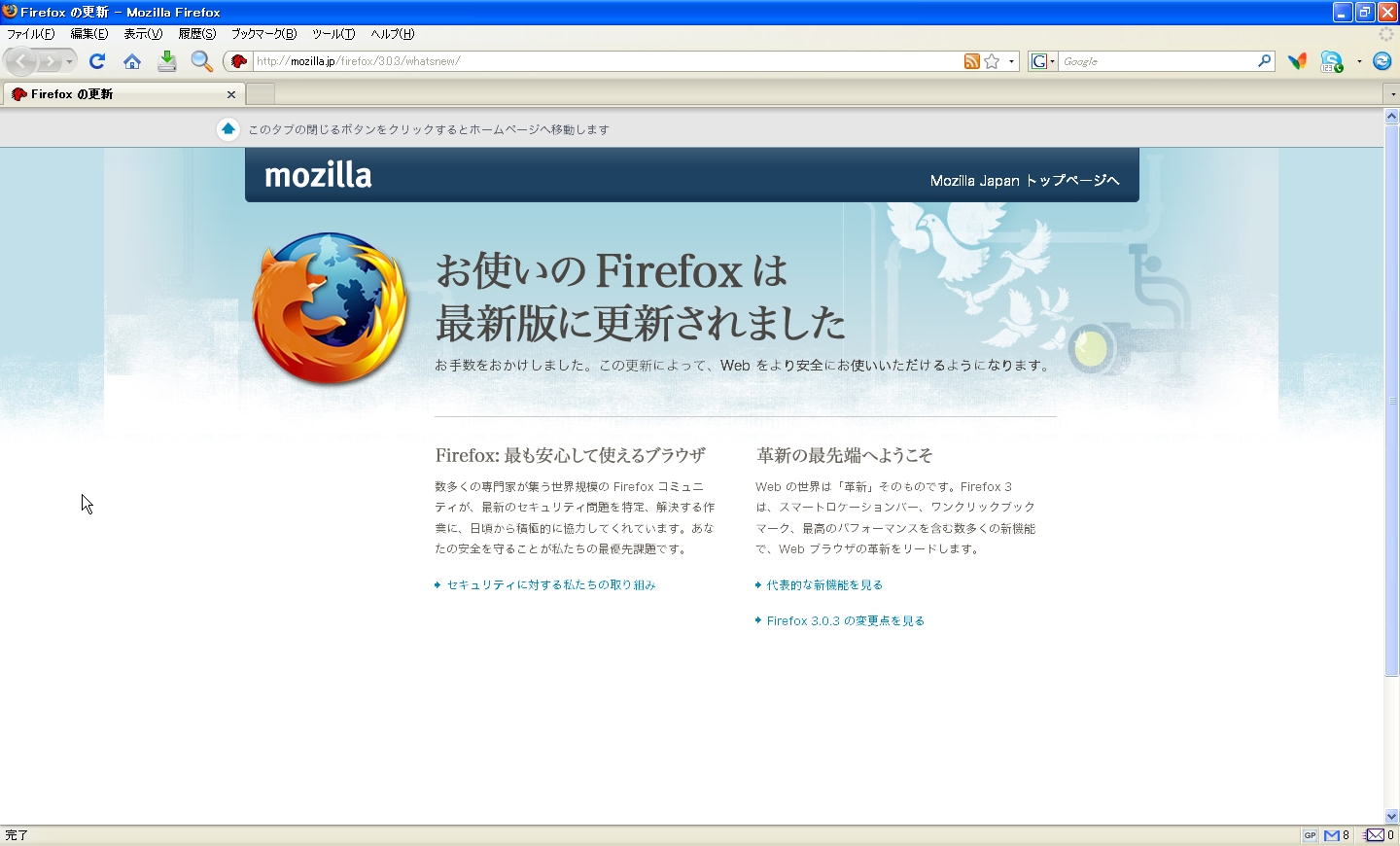Click the mail envelope icon in status bar
The image size is (1400, 846).
[1374, 835]
